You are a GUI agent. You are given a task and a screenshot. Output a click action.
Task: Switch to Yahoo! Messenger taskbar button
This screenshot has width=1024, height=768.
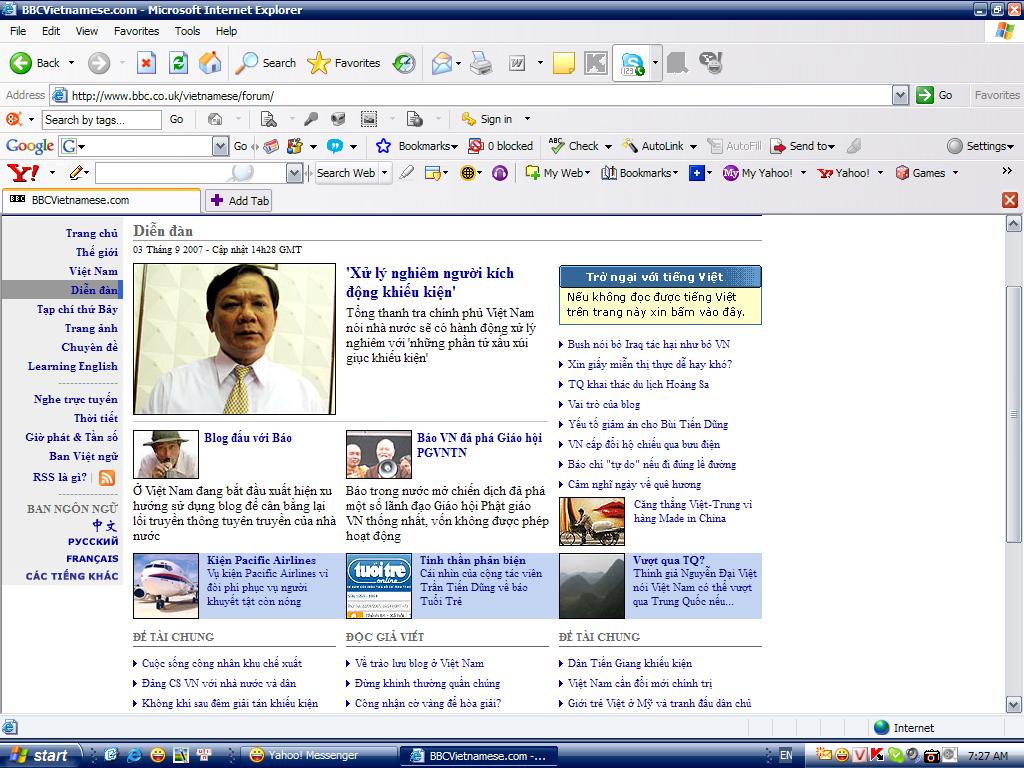coord(318,756)
